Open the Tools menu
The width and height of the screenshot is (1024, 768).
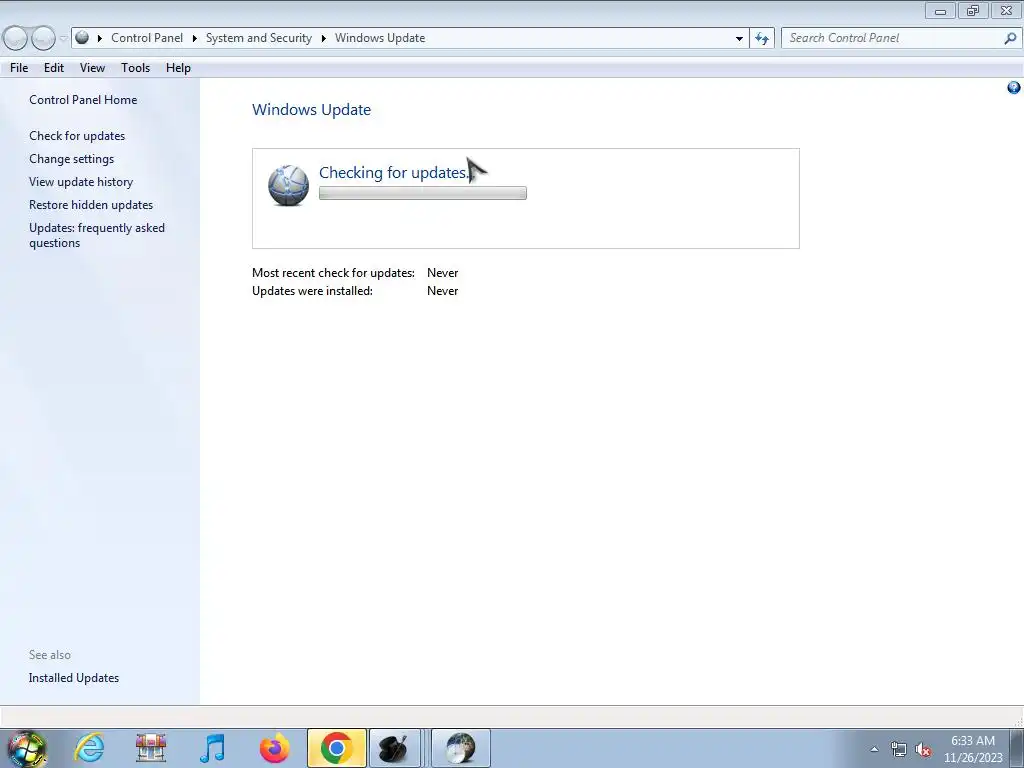click(135, 68)
